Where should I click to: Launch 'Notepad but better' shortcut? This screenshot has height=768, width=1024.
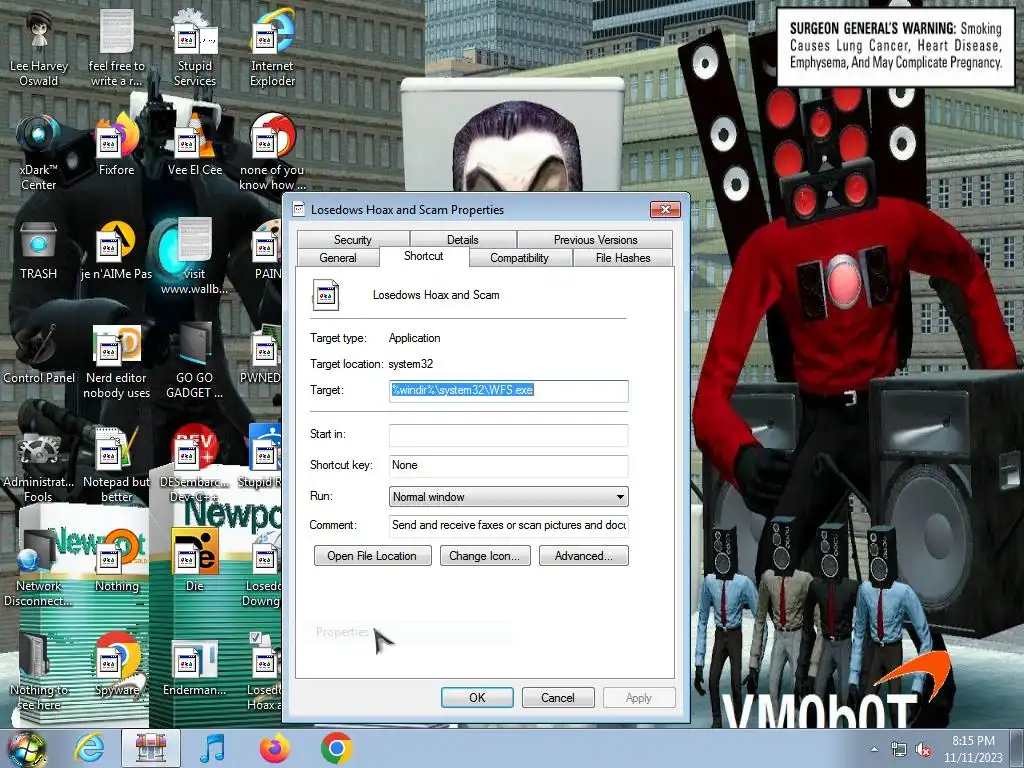click(x=116, y=465)
